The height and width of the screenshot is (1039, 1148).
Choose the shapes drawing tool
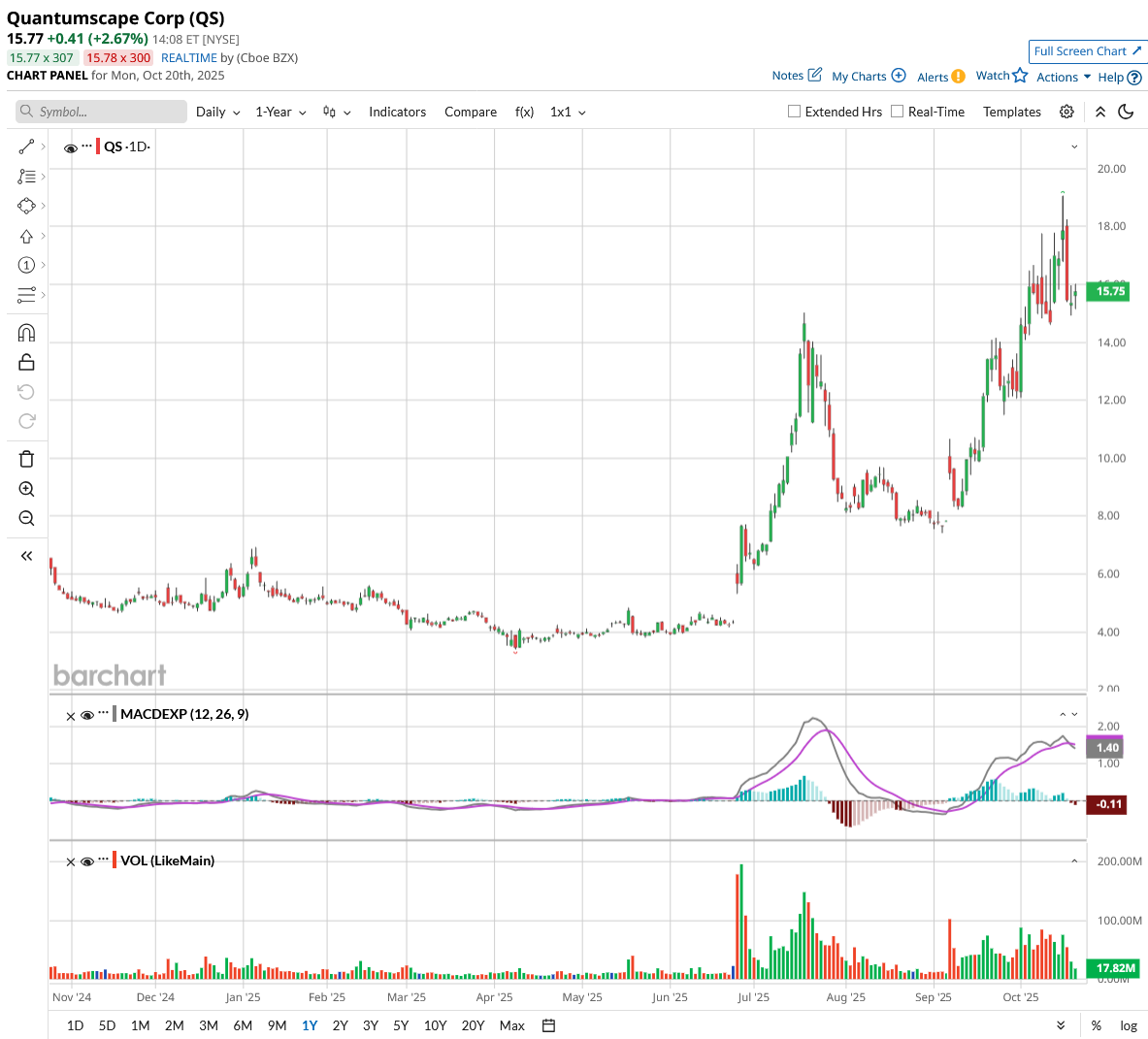[x=26, y=207]
